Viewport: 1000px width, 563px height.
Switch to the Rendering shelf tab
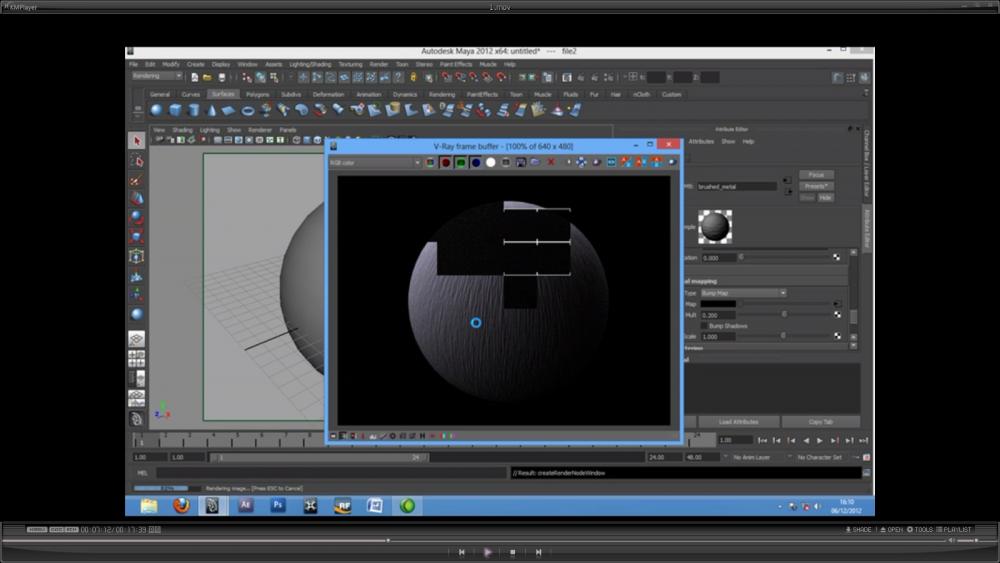tap(442, 94)
